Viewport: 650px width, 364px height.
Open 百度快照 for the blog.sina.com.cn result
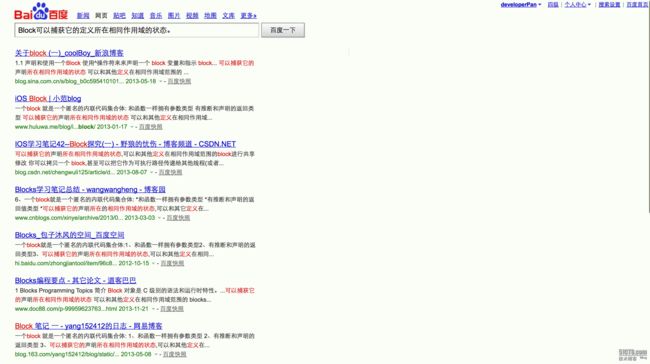pos(179,81)
